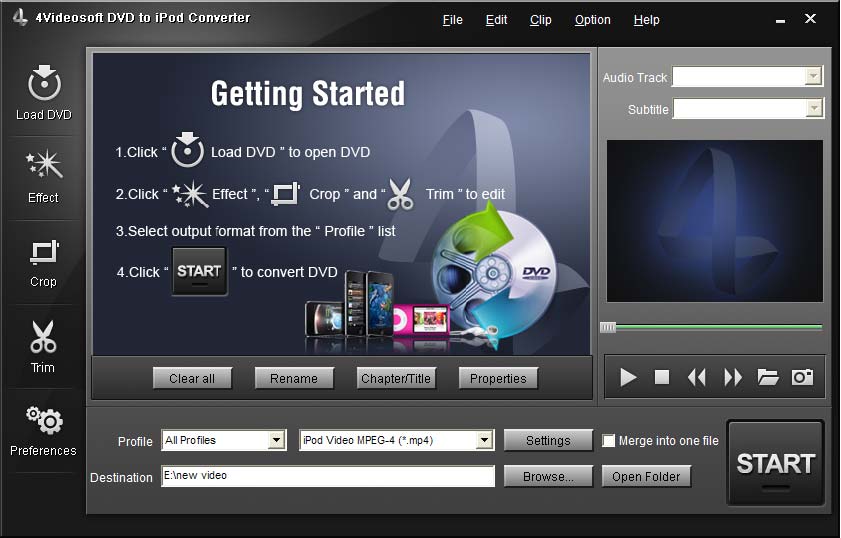Image resolution: width=841 pixels, height=538 pixels.
Task: Click the 4Videosoft app logo icon
Action: (x=20, y=17)
